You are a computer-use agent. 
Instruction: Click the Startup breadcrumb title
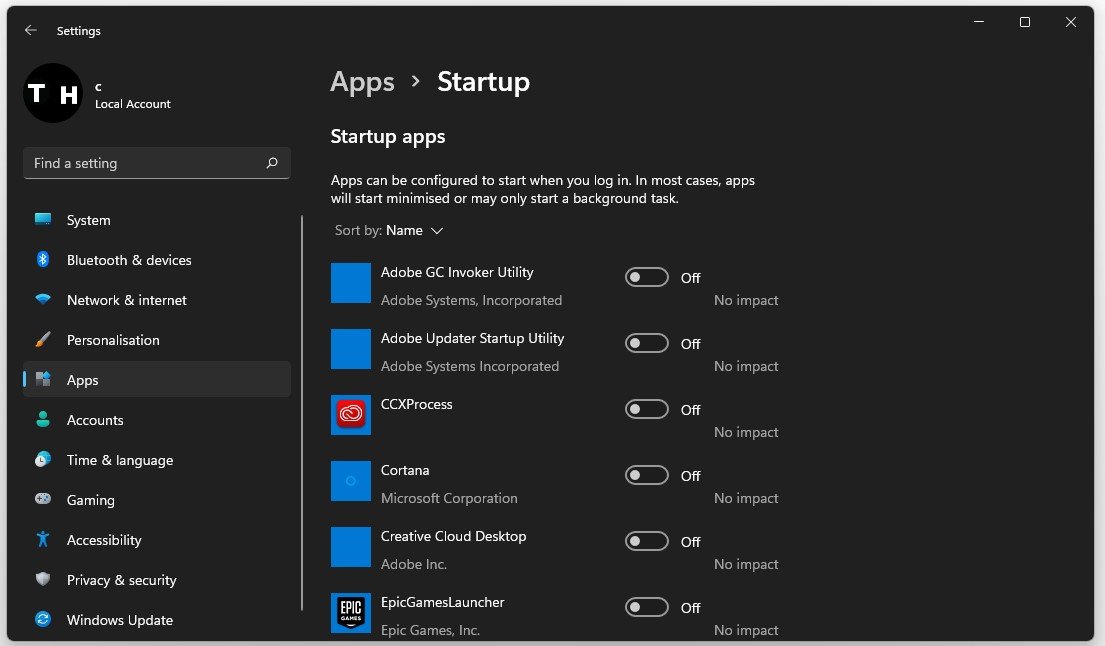click(483, 82)
